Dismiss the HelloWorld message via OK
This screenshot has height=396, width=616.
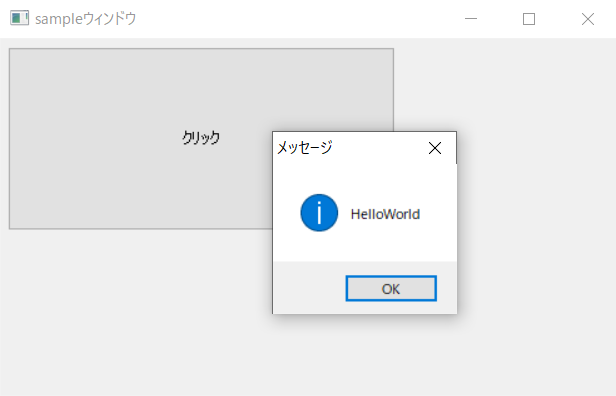pyautogui.click(x=391, y=289)
